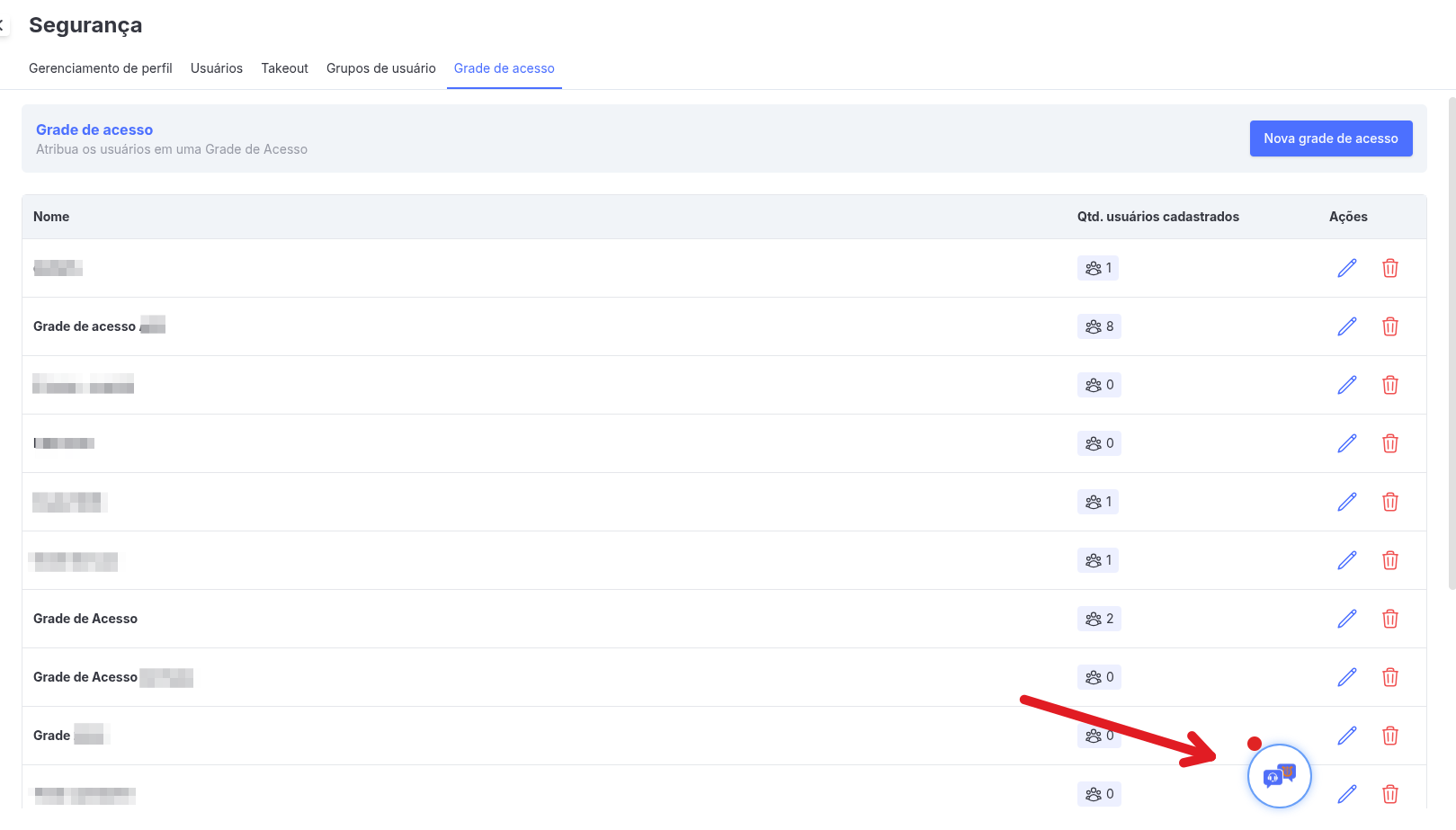Edit the row starting with 'Grade' near bottom
Viewport: 1456px width, 830px height.
[1346, 736]
